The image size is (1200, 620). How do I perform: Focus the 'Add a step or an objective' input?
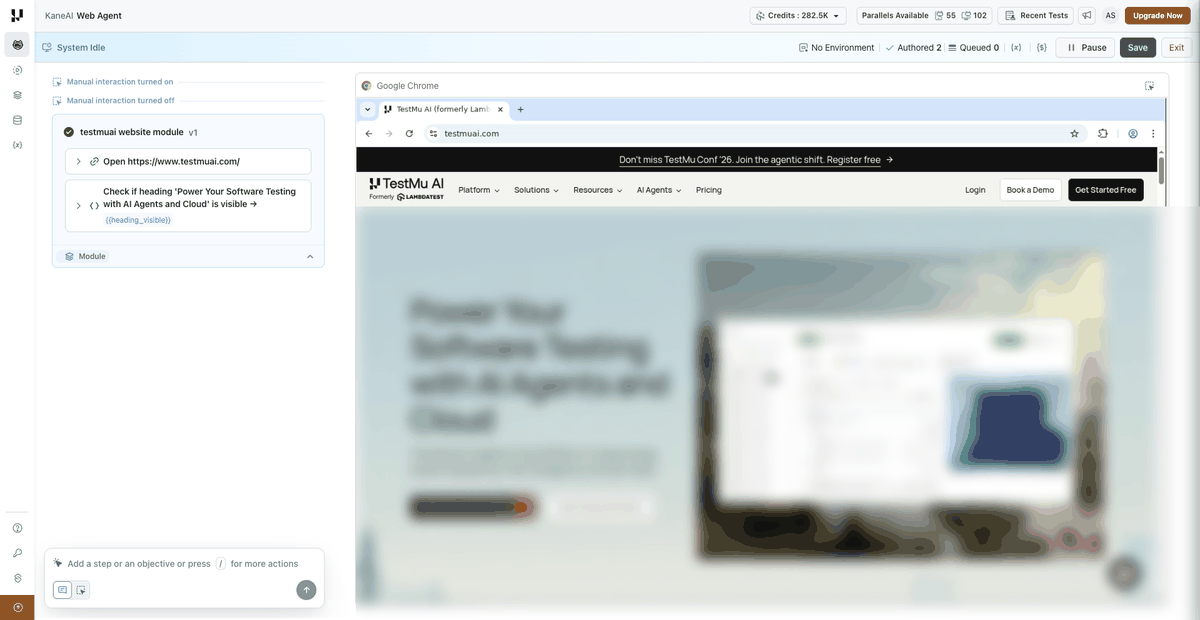[x=184, y=564]
